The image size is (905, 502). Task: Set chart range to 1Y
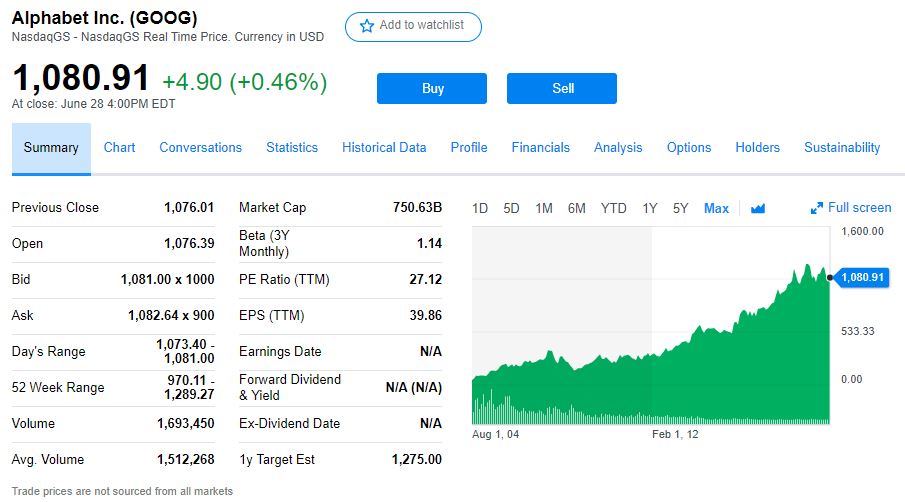pyautogui.click(x=650, y=208)
